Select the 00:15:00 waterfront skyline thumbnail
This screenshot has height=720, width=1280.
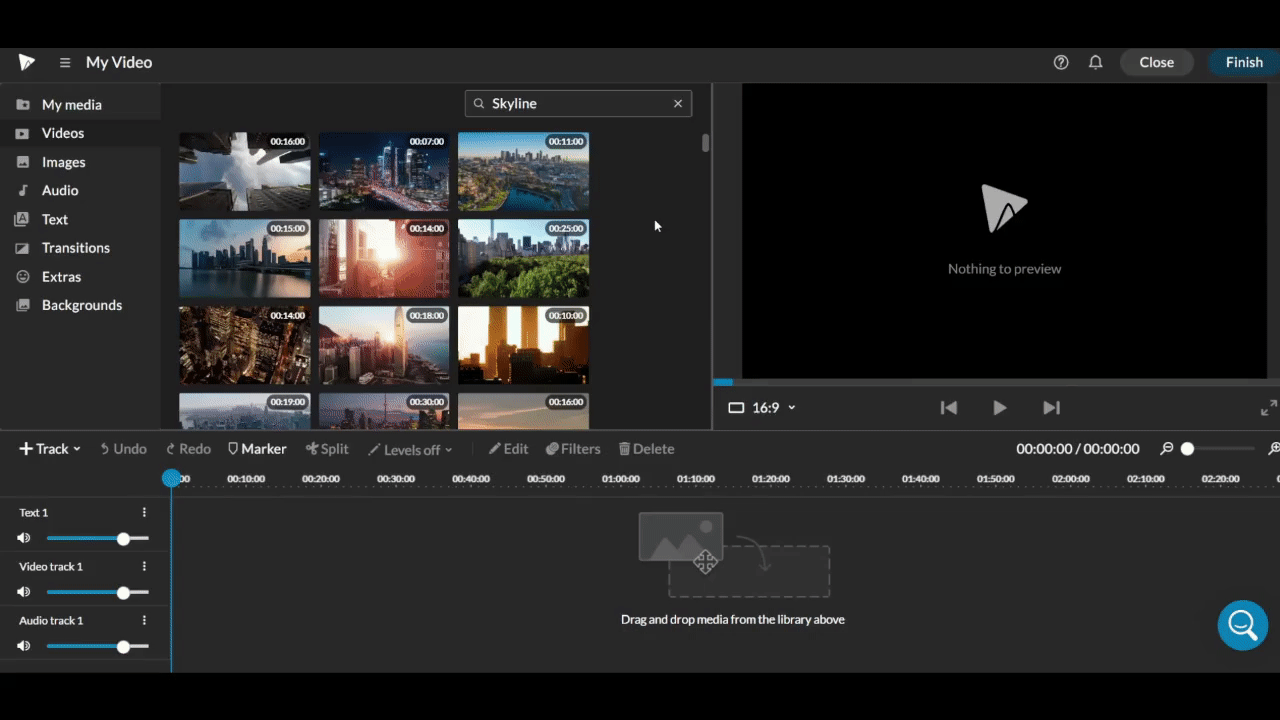click(245, 259)
